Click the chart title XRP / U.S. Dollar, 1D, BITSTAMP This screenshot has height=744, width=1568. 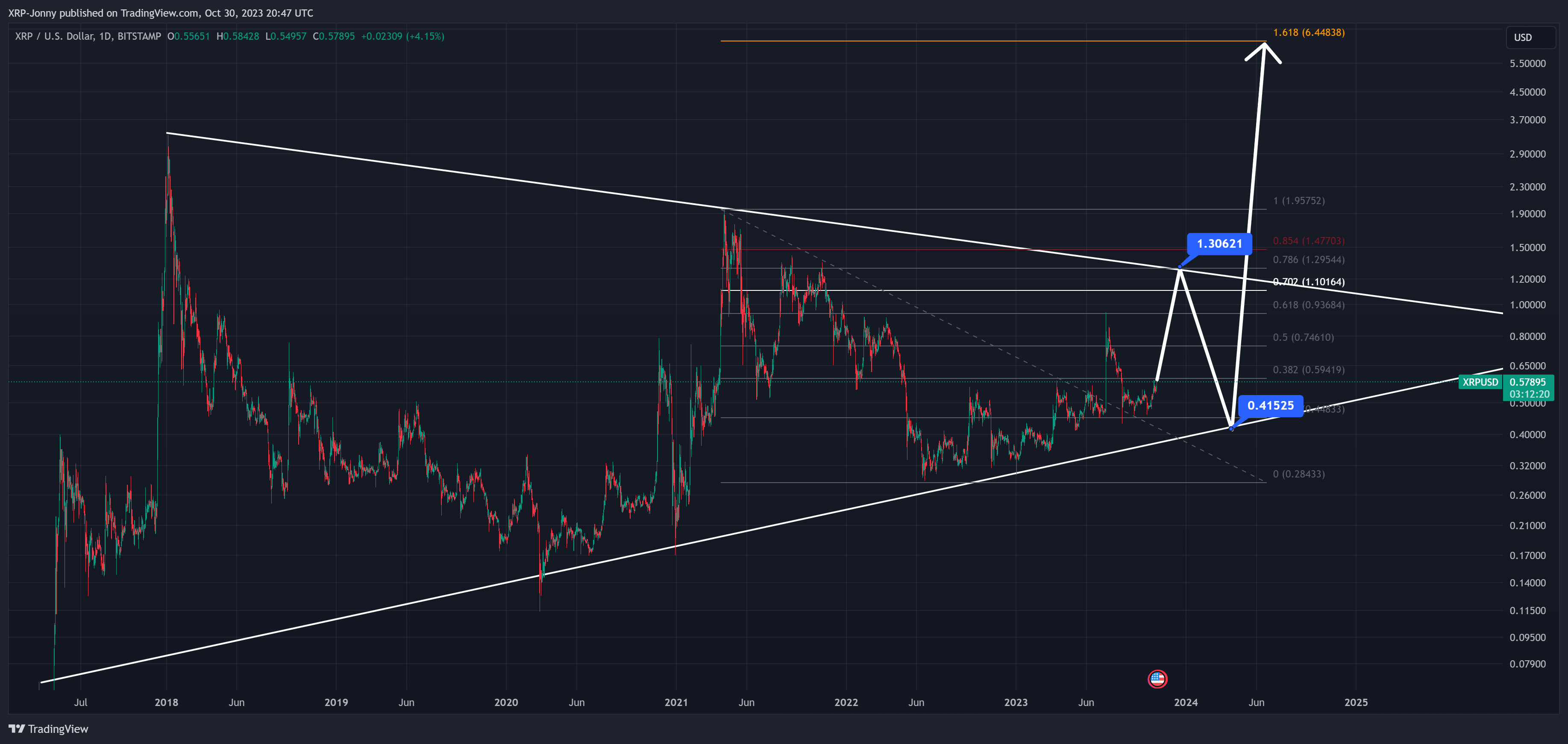pyautogui.click(x=88, y=36)
